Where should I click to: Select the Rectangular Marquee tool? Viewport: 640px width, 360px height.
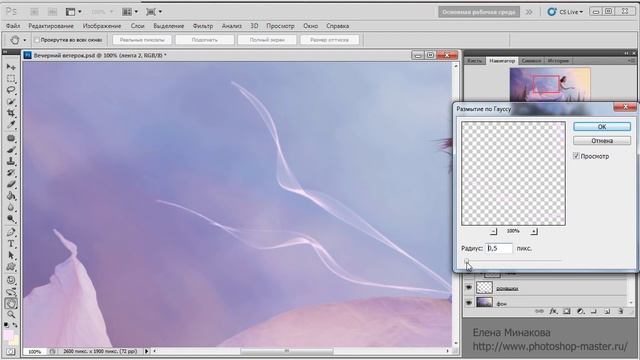tap(11, 78)
